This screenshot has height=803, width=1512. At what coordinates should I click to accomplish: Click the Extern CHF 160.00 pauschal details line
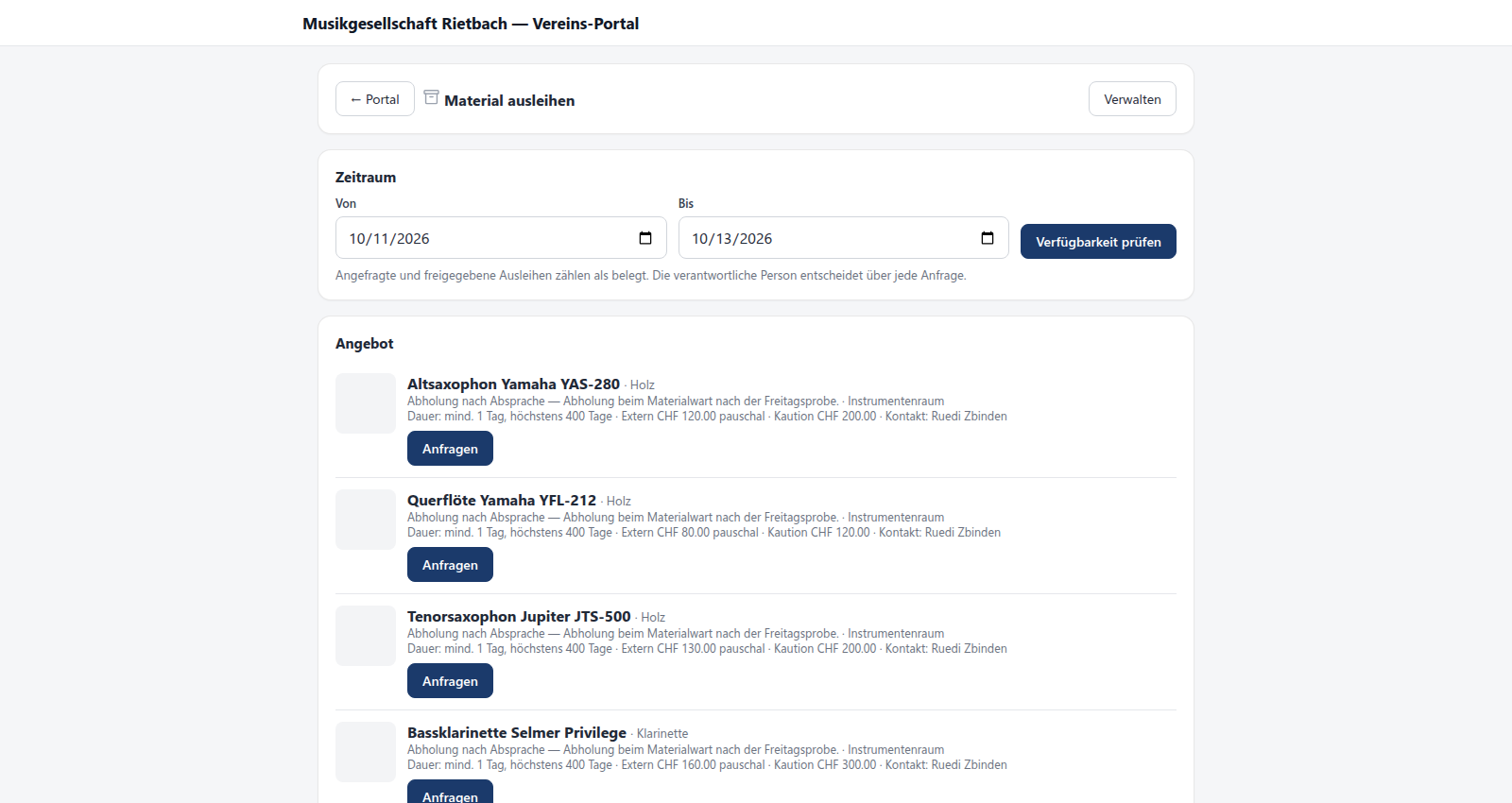tap(707, 765)
